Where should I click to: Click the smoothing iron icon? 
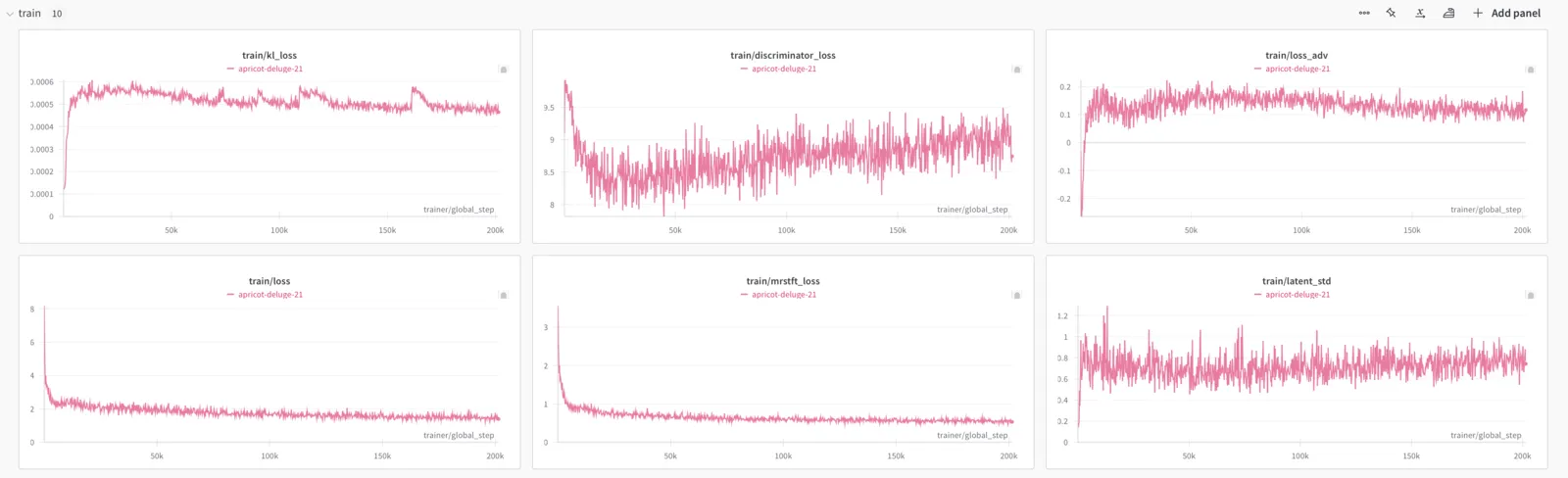(1448, 13)
